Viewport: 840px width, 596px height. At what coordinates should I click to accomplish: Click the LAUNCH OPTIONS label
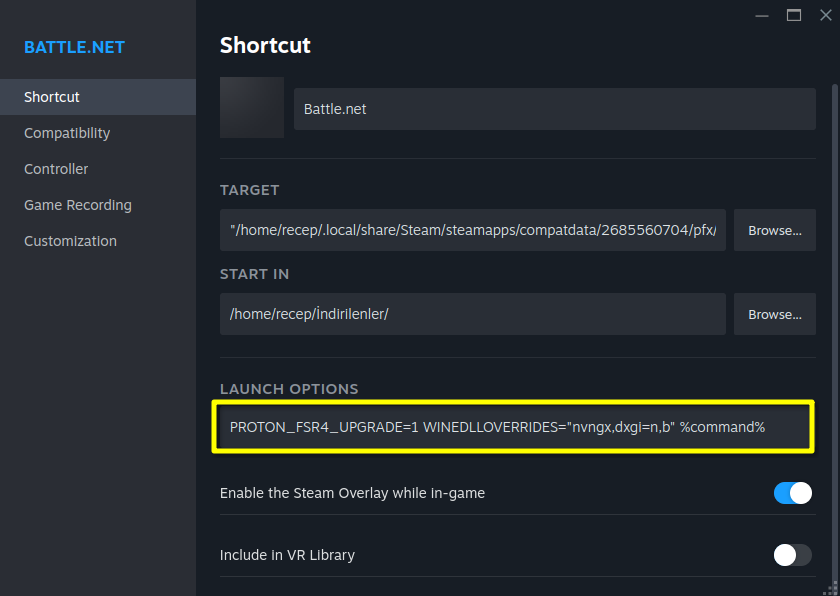289,389
